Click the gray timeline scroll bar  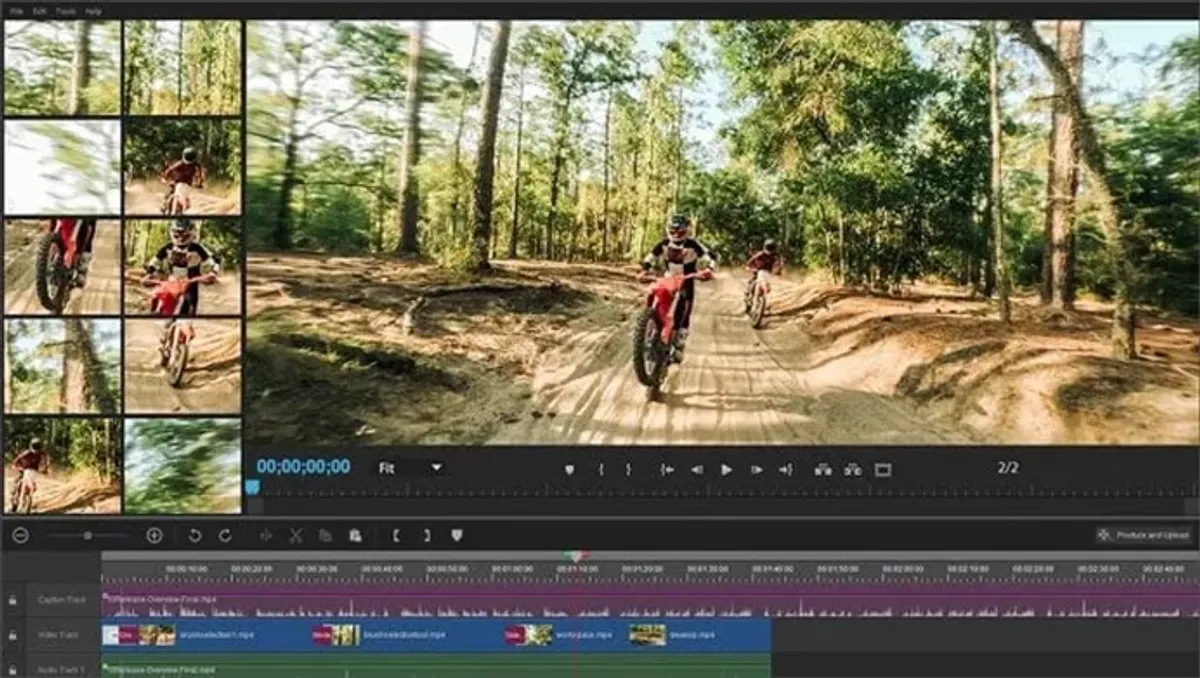coord(650,556)
